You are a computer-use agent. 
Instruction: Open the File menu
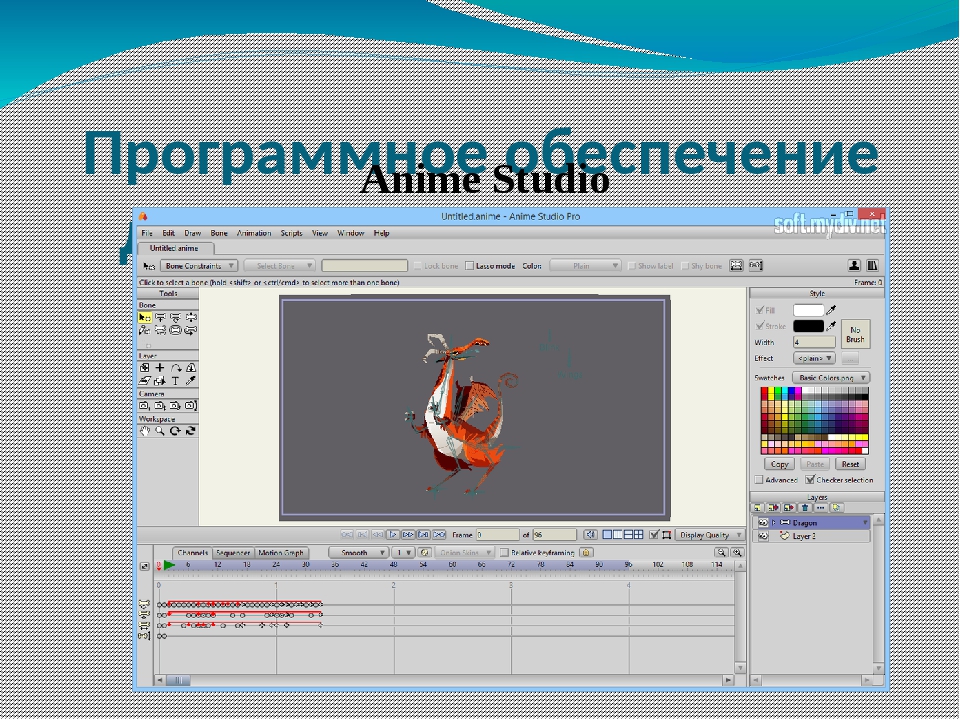coord(147,233)
